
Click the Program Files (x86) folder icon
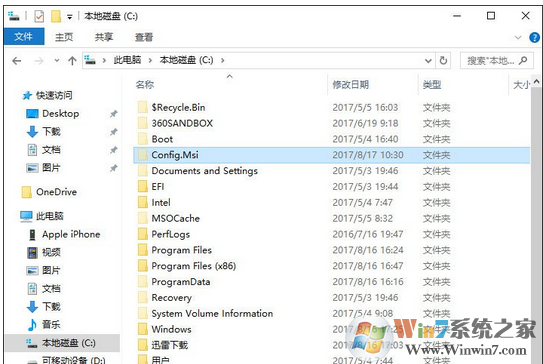point(143,266)
